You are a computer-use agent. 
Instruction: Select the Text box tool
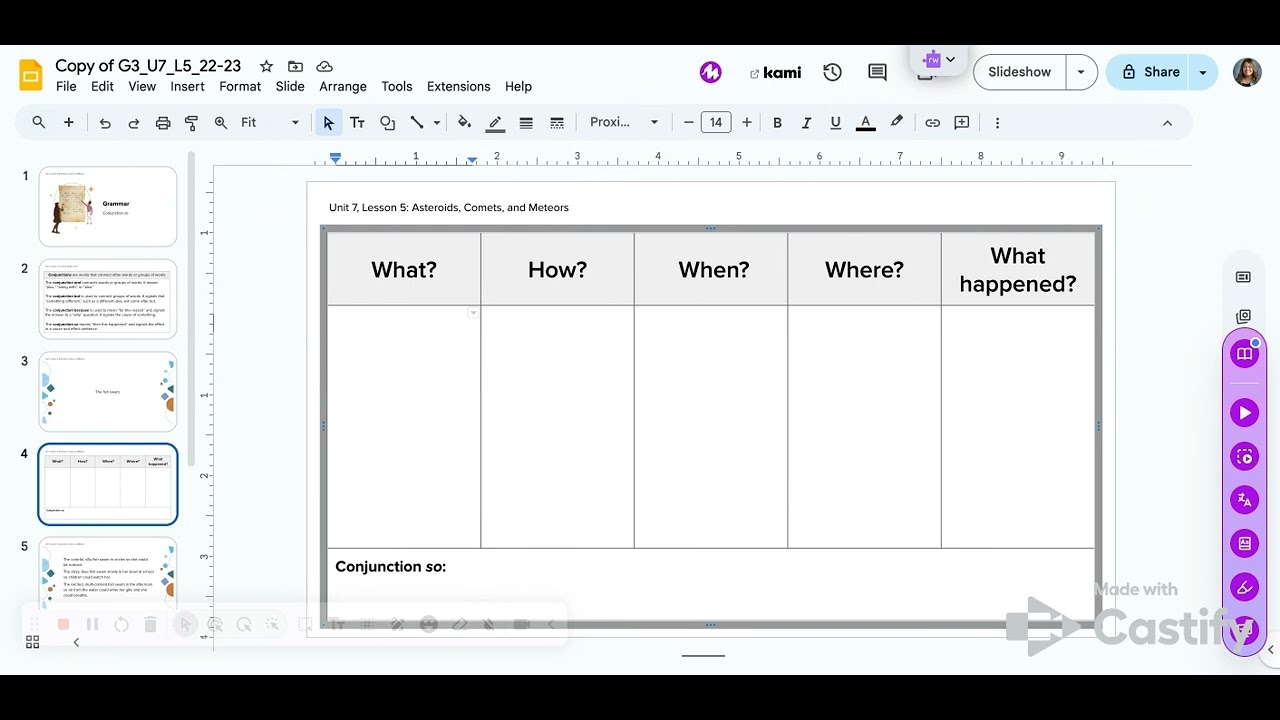click(357, 123)
